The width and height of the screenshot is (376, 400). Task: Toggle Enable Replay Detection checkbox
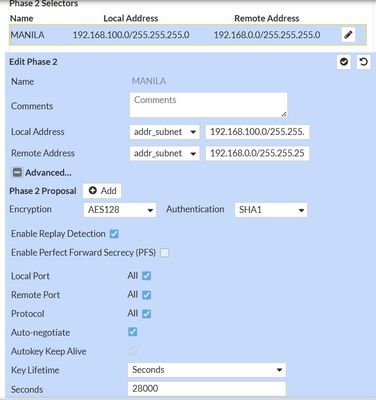click(x=114, y=234)
